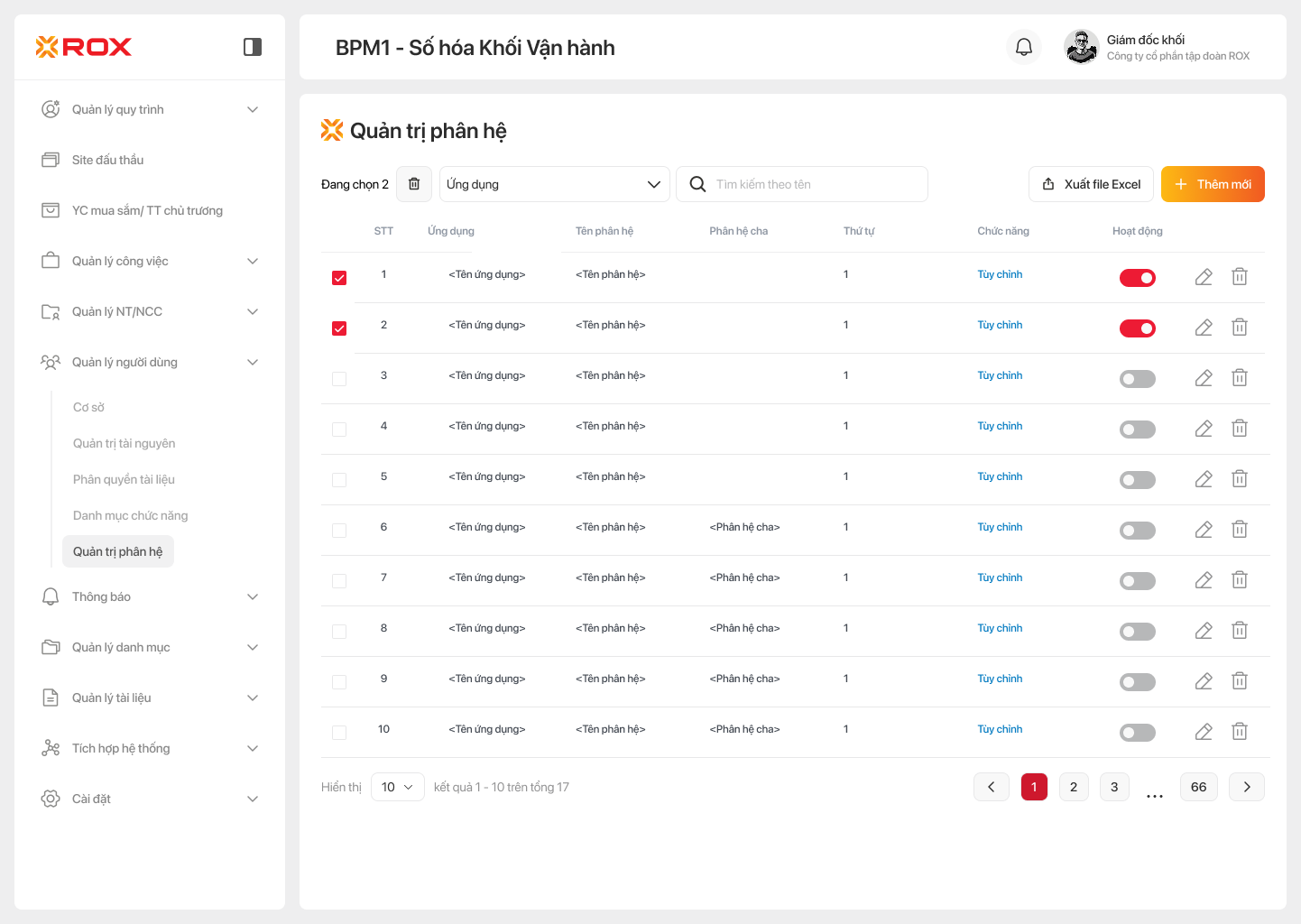The image size is (1301, 924).
Task: Delete selected items via toolbar trash icon
Action: 414,184
